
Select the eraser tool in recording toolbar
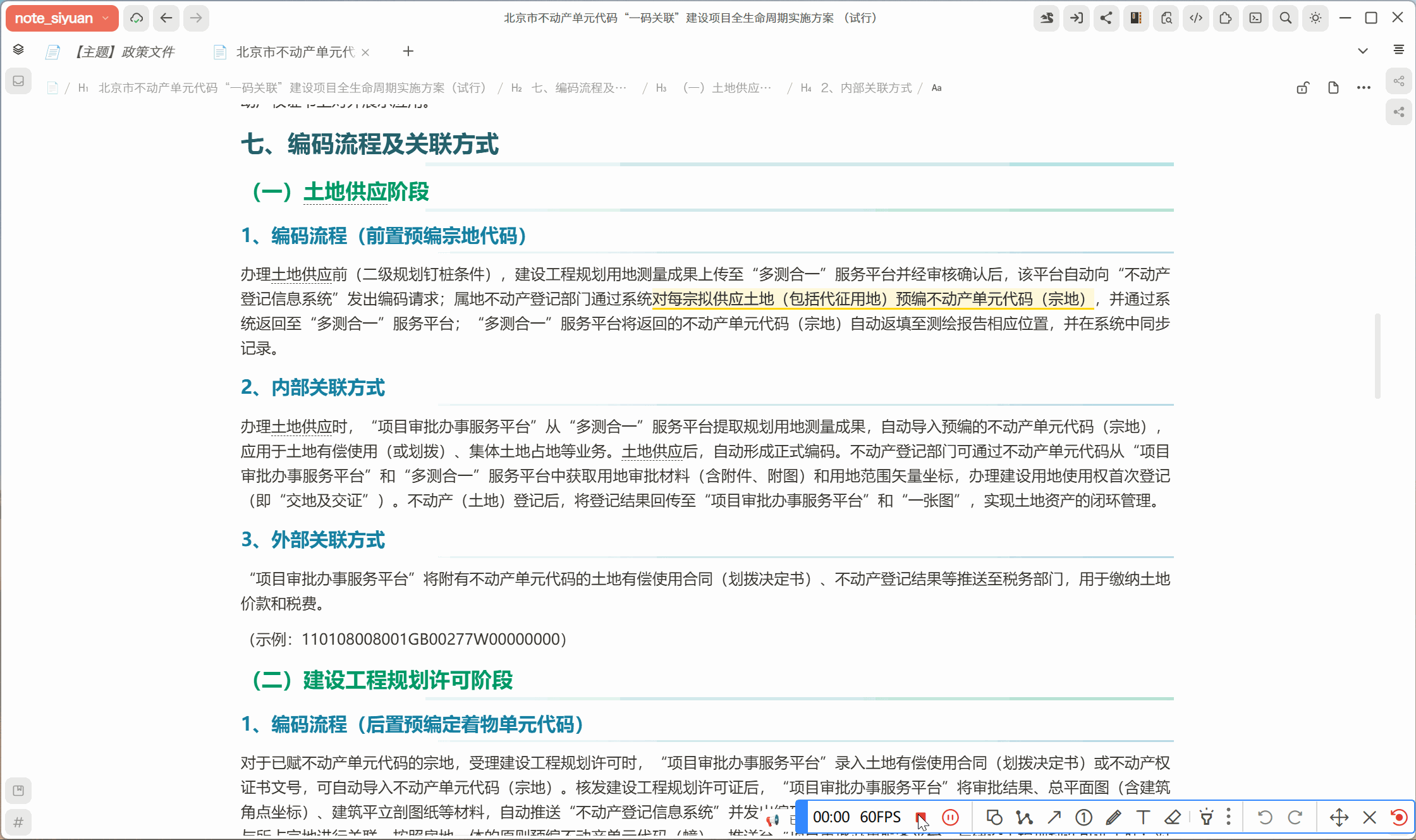point(1173,817)
